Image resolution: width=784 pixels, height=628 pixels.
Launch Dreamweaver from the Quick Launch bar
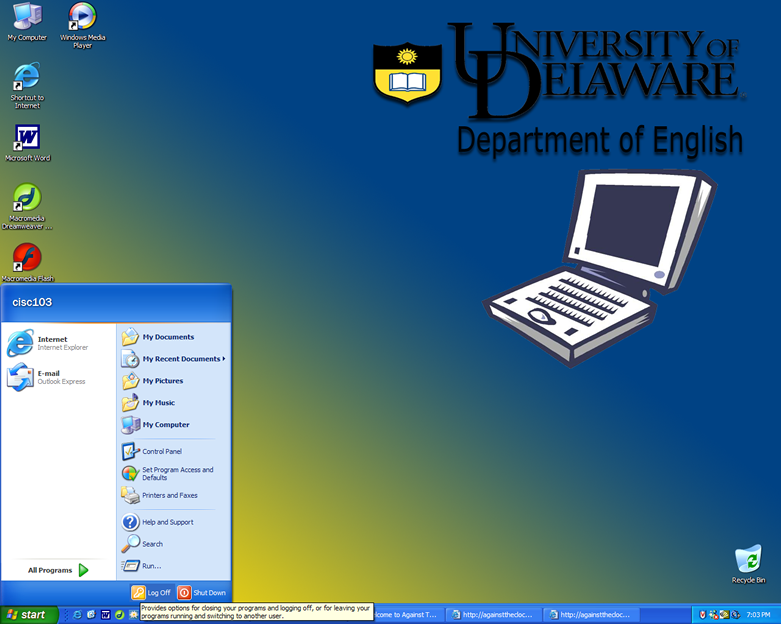click(120, 615)
